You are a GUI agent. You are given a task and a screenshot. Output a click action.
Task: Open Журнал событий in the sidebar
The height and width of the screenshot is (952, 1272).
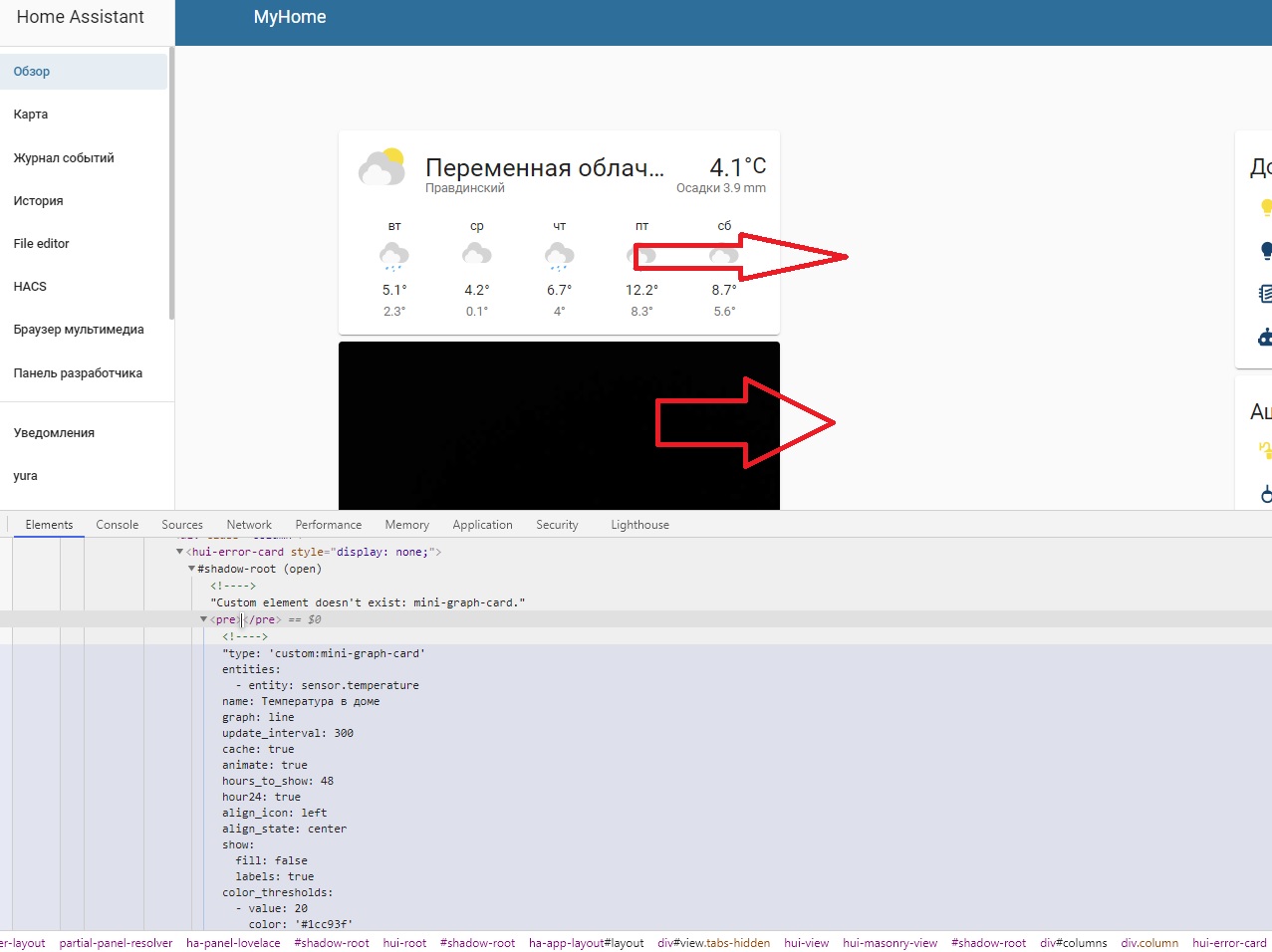coord(84,158)
